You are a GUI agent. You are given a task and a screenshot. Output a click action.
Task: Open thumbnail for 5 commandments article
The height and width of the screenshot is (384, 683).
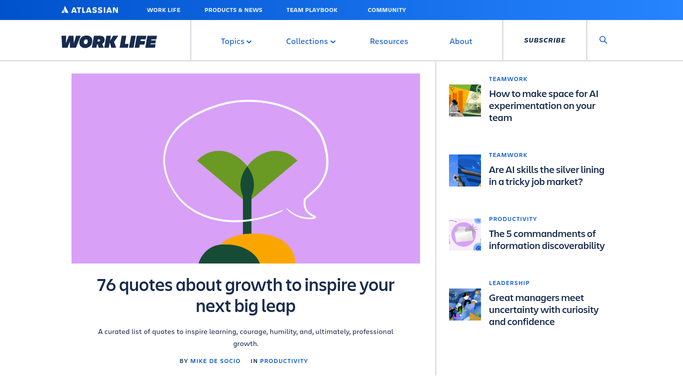(x=465, y=234)
